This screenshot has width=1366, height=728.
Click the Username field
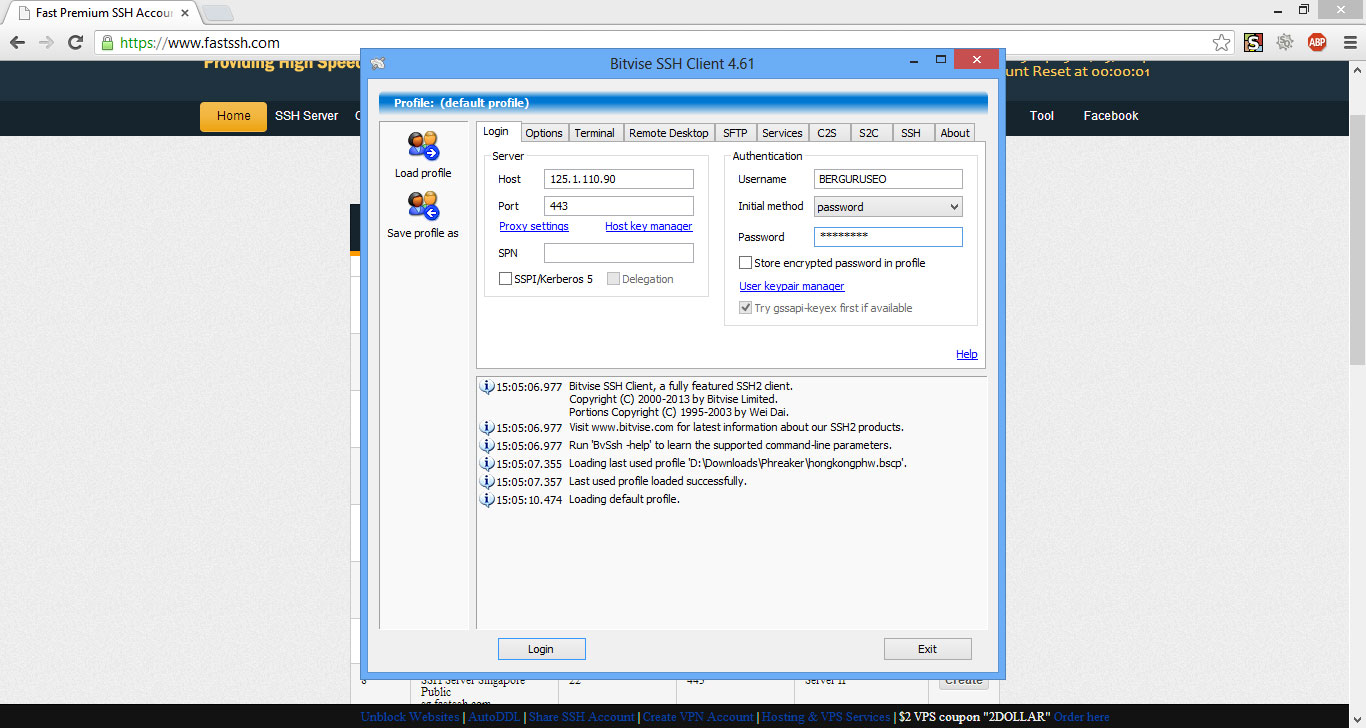[888, 179]
